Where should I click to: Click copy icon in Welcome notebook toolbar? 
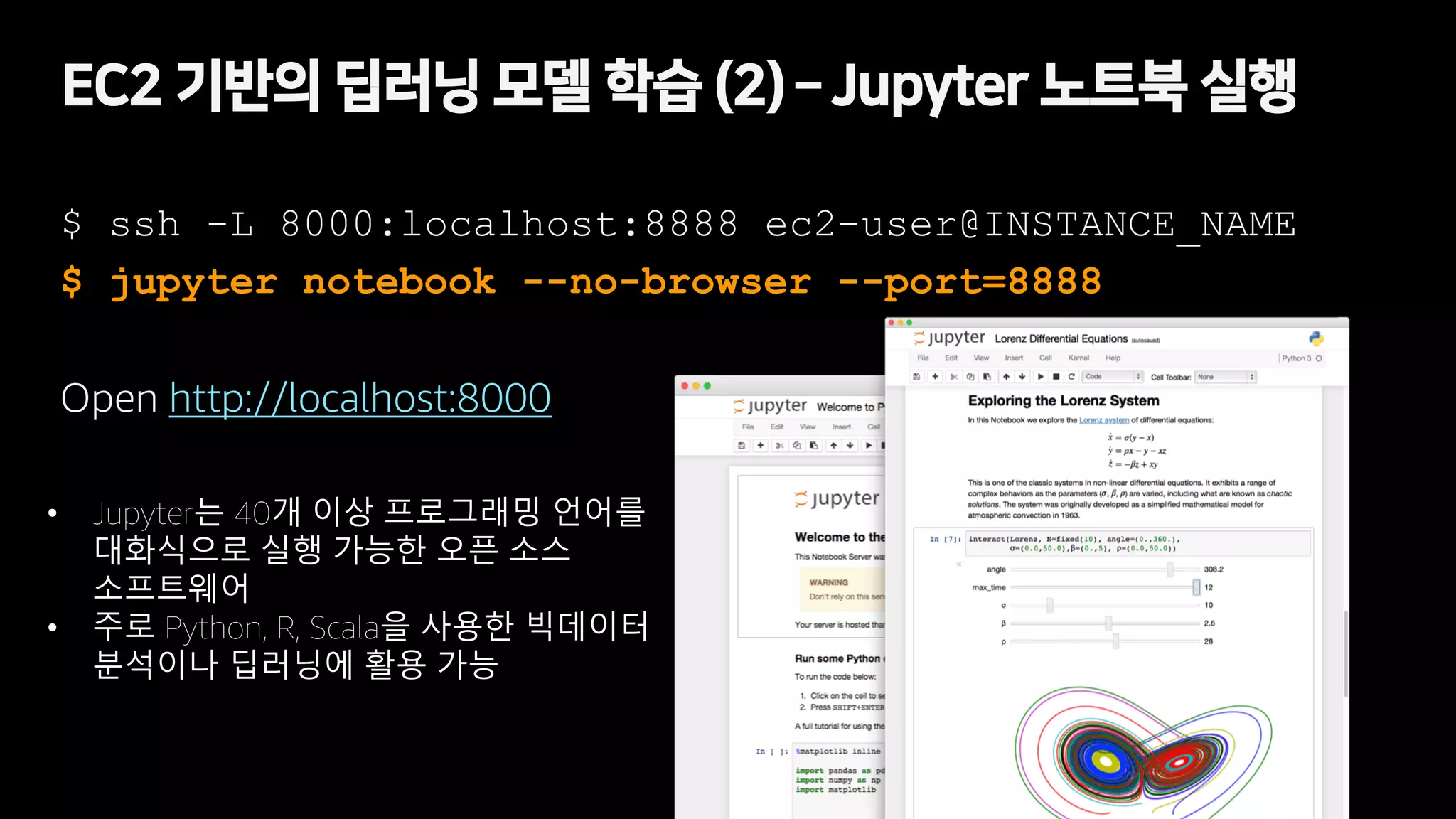pyautogui.click(x=797, y=446)
